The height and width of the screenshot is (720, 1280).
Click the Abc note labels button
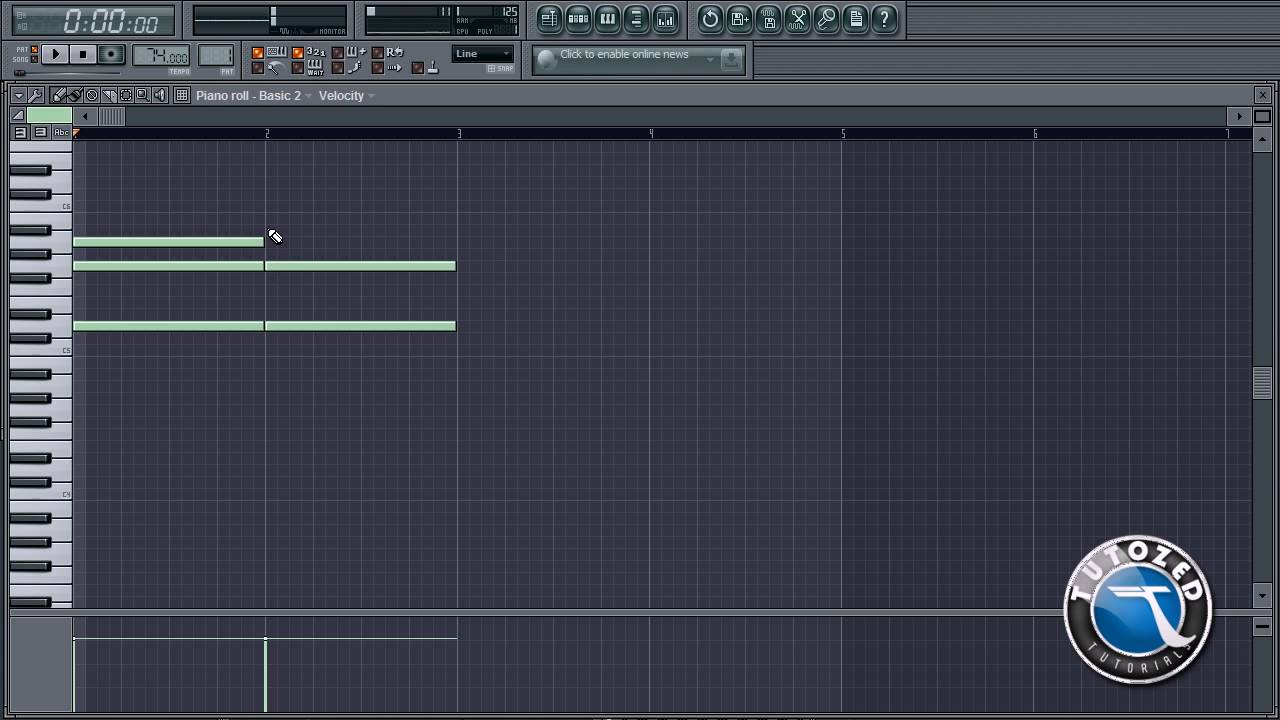tap(62, 132)
